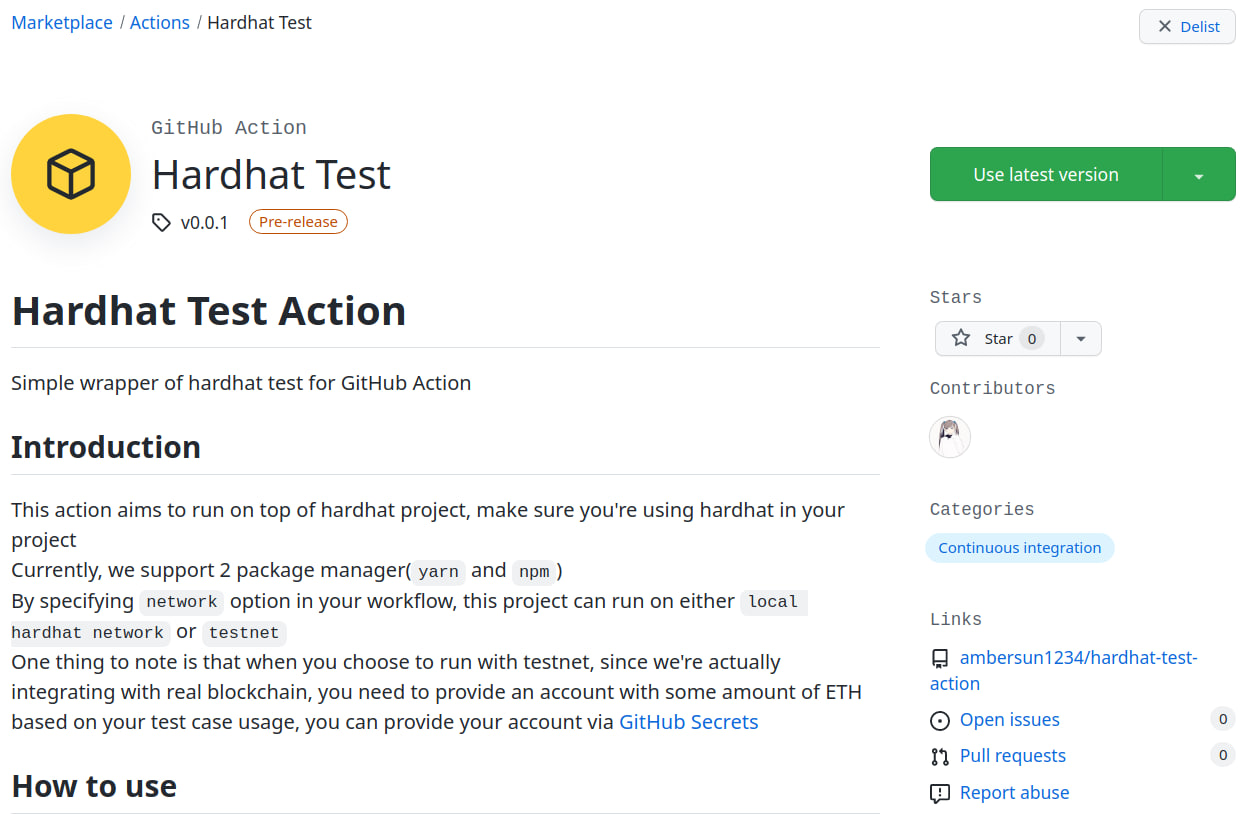The height and width of the screenshot is (822, 1241).
Task: Click the Report abuse link
Action: tap(1014, 793)
